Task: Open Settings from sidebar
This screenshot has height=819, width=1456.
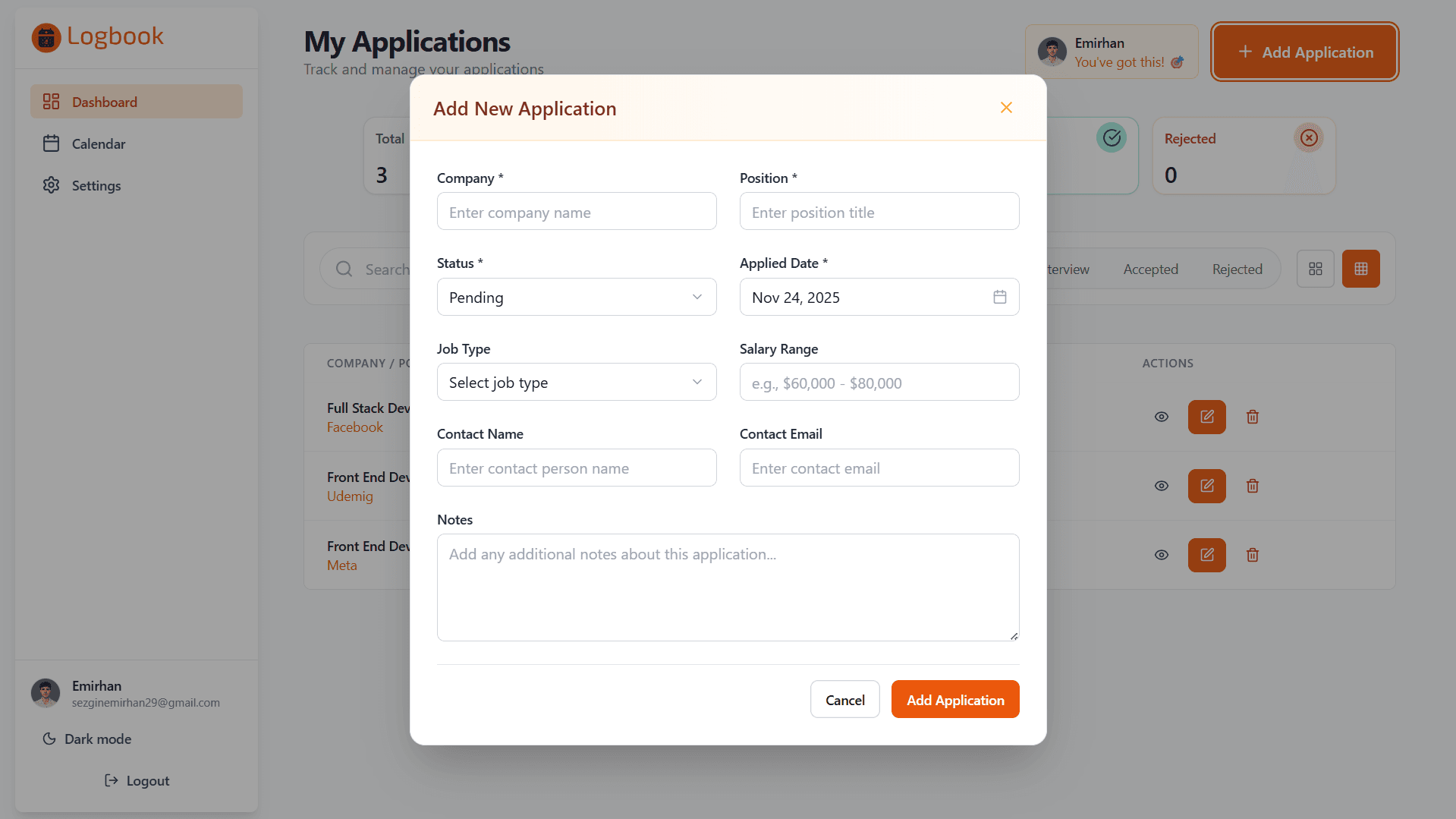Action: point(137,185)
